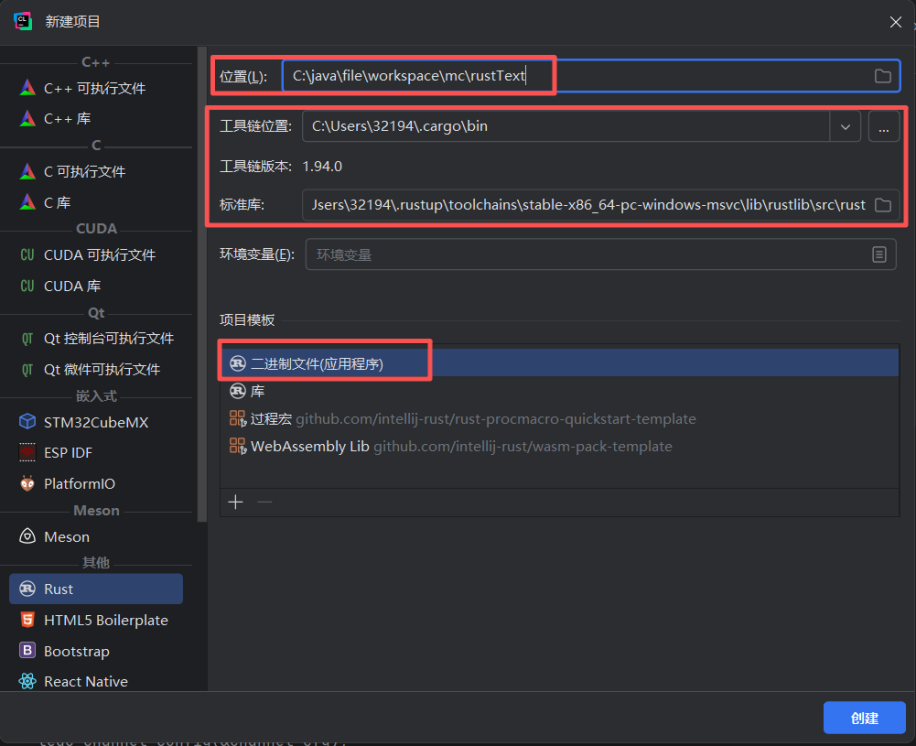The image size is (916, 746).
Task: Click the Rust gear logo in sidebar
Action: click(27, 588)
